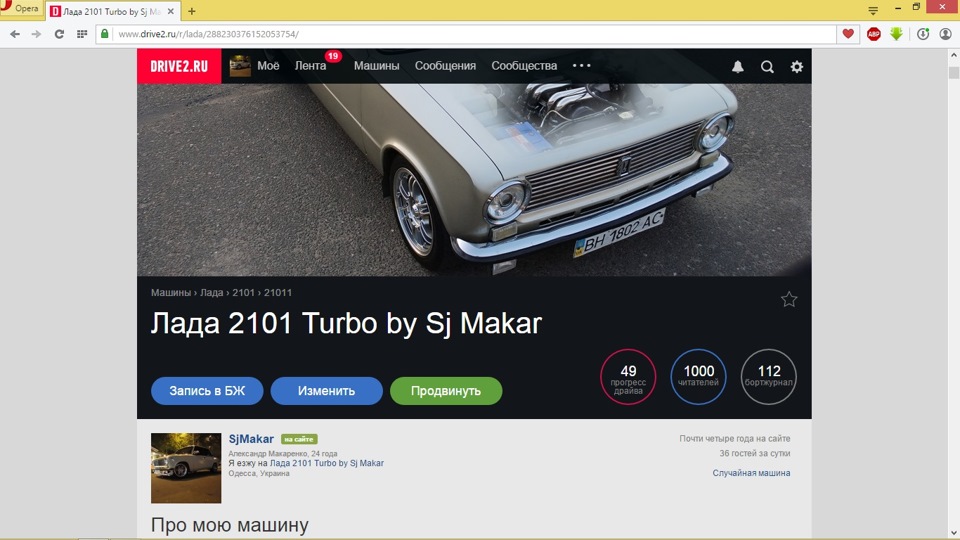
Task: Add page to bookmarks with heart icon
Action: pyautogui.click(x=848, y=34)
